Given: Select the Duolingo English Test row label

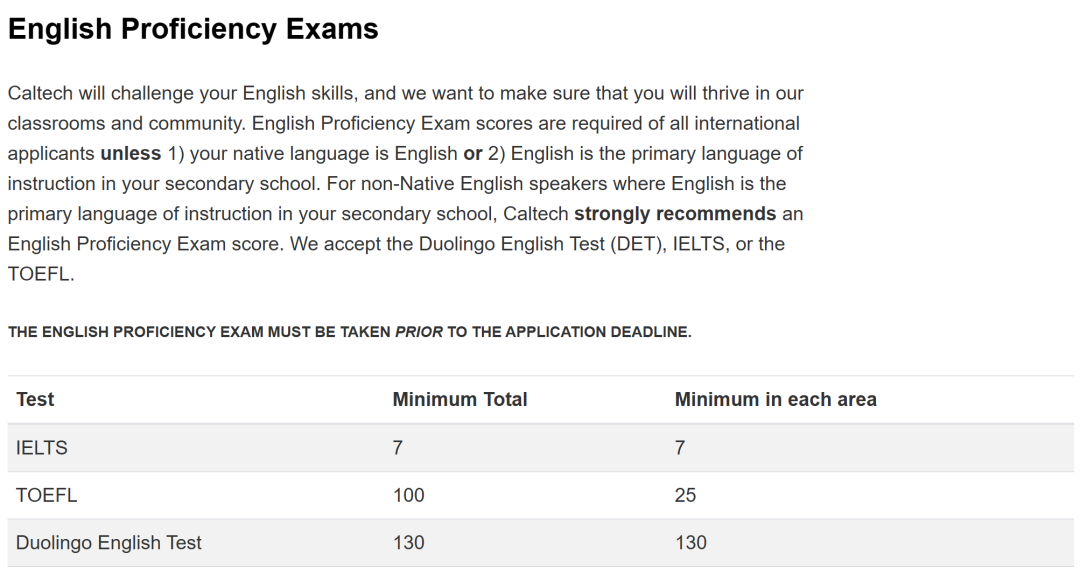Looking at the screenshot, I should click(109, 543).
